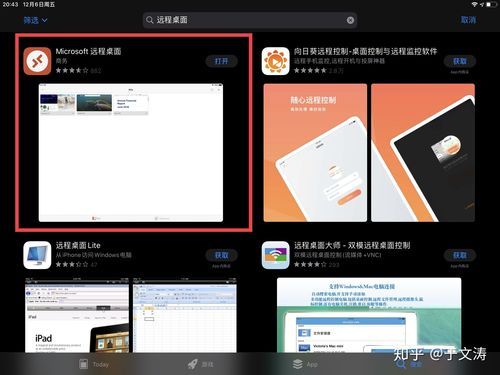Select the 向日葵远程控制 app title

pyautogui.click(x=365, y=51)
